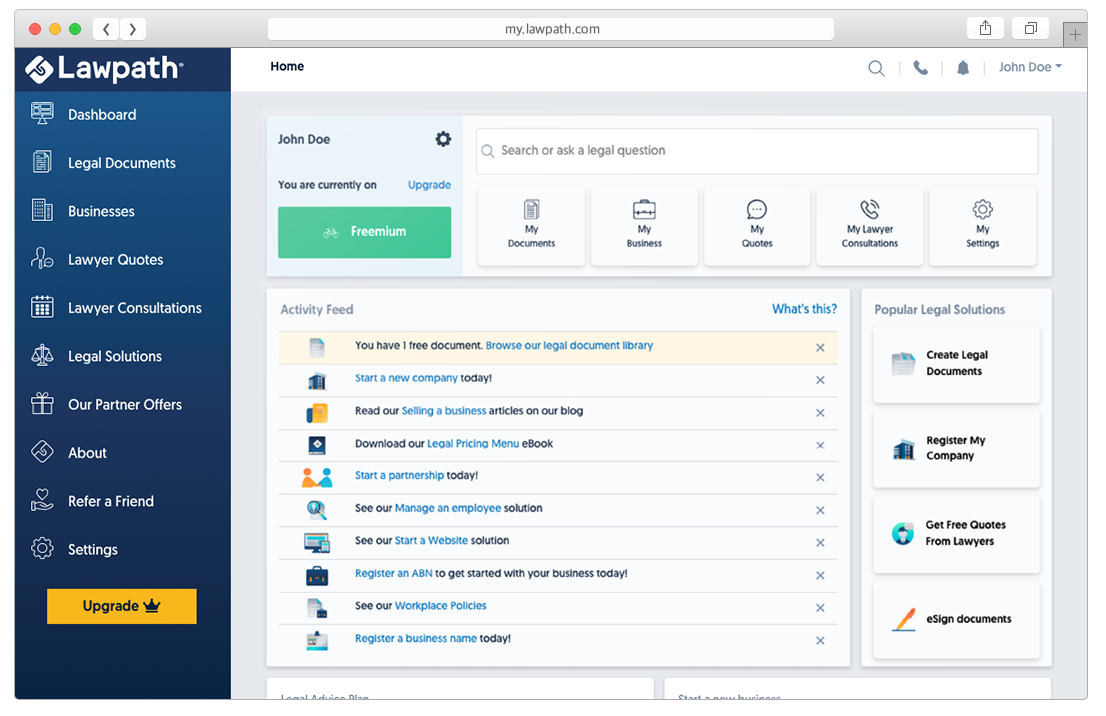This screenshot has width=1106, height=716.
Task: Click the monitor icon beside Start a Website
Action: [317, 542]
